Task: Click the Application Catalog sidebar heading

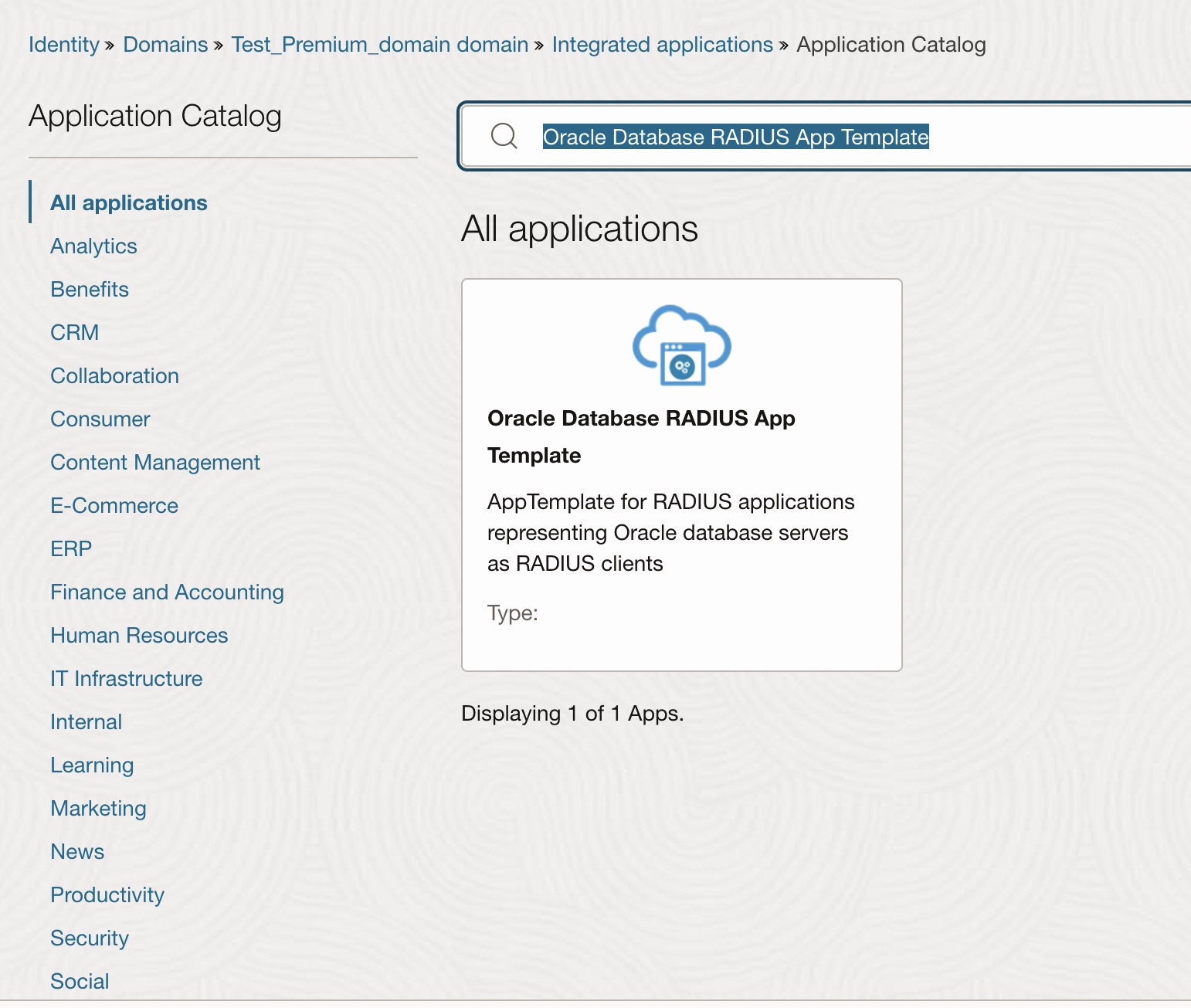Action: coord(155,116)
